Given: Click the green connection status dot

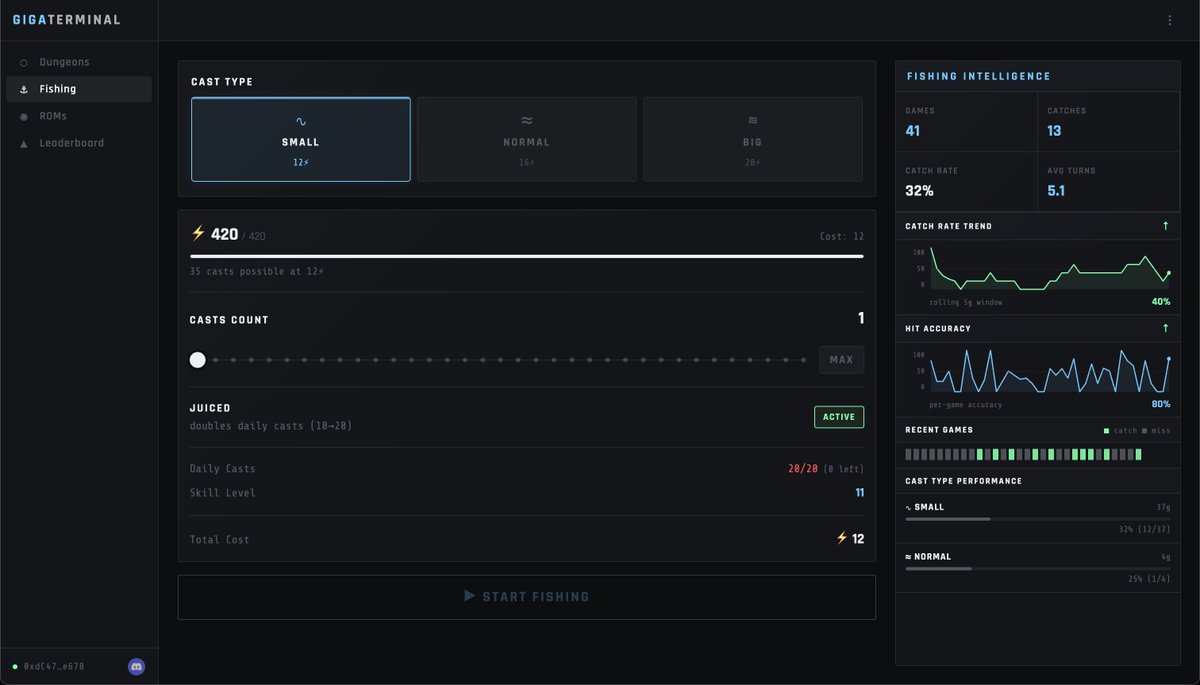Looking at the screenshot, I should pos(15,666).
